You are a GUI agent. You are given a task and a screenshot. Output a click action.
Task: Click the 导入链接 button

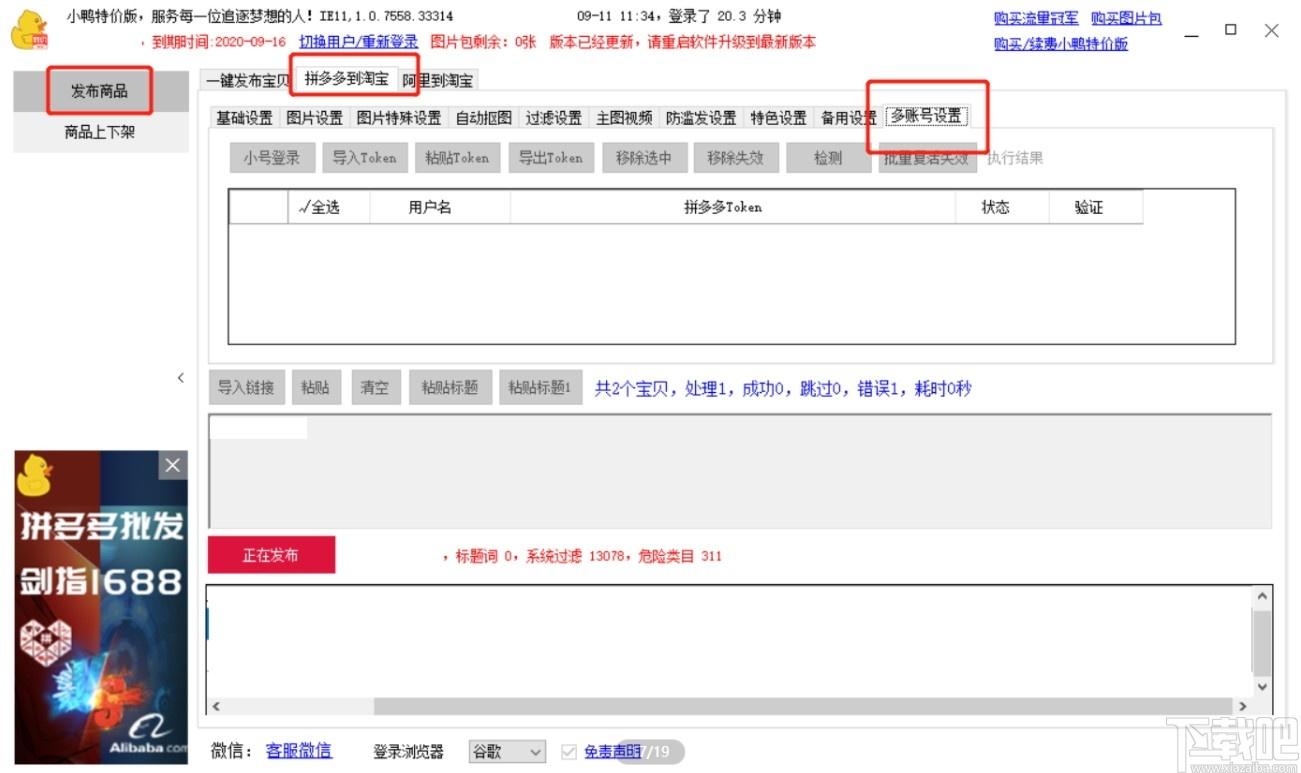[x=246, y=388]
